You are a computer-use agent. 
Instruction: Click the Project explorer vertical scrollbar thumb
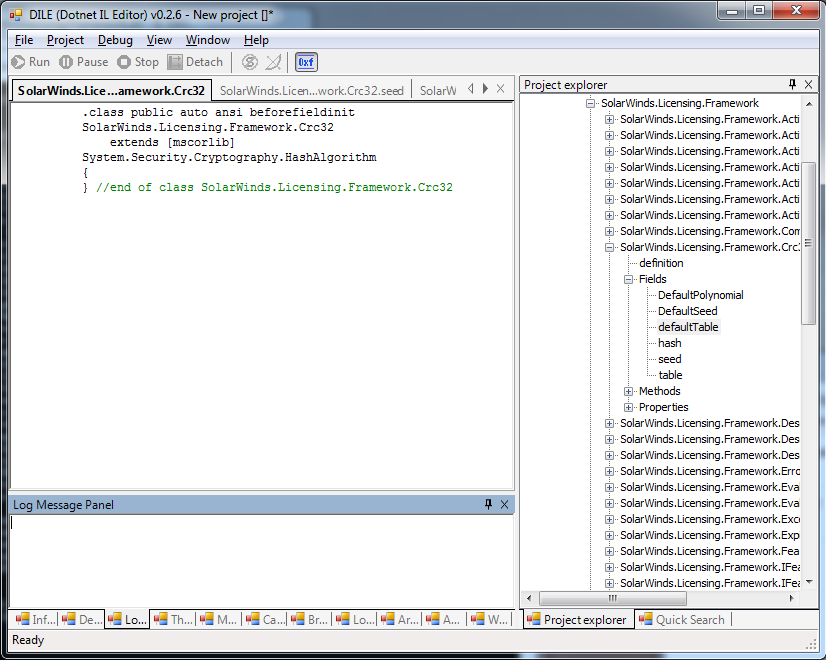809,243
